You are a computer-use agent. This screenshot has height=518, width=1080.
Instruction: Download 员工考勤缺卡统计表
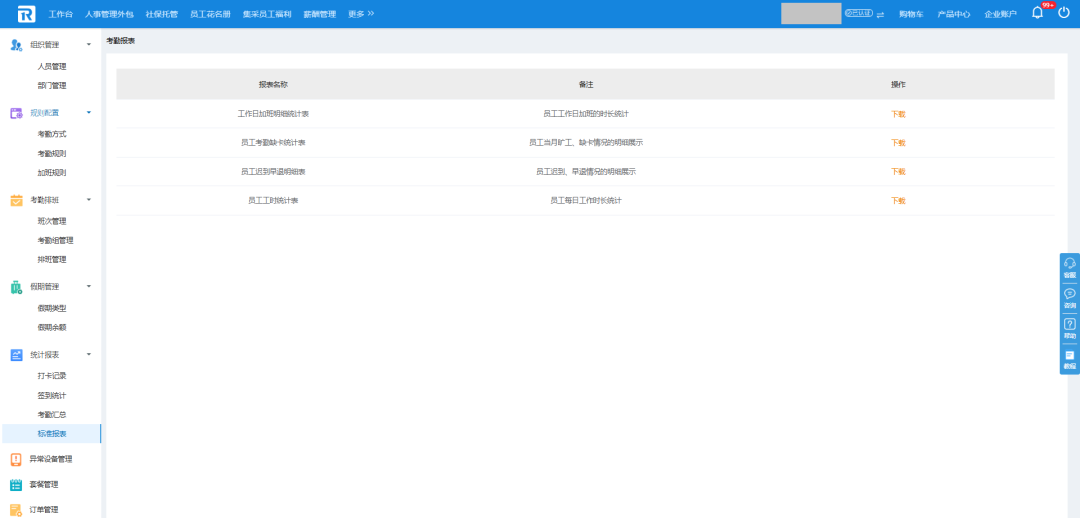pyautogui.click(x=898, y=143)
